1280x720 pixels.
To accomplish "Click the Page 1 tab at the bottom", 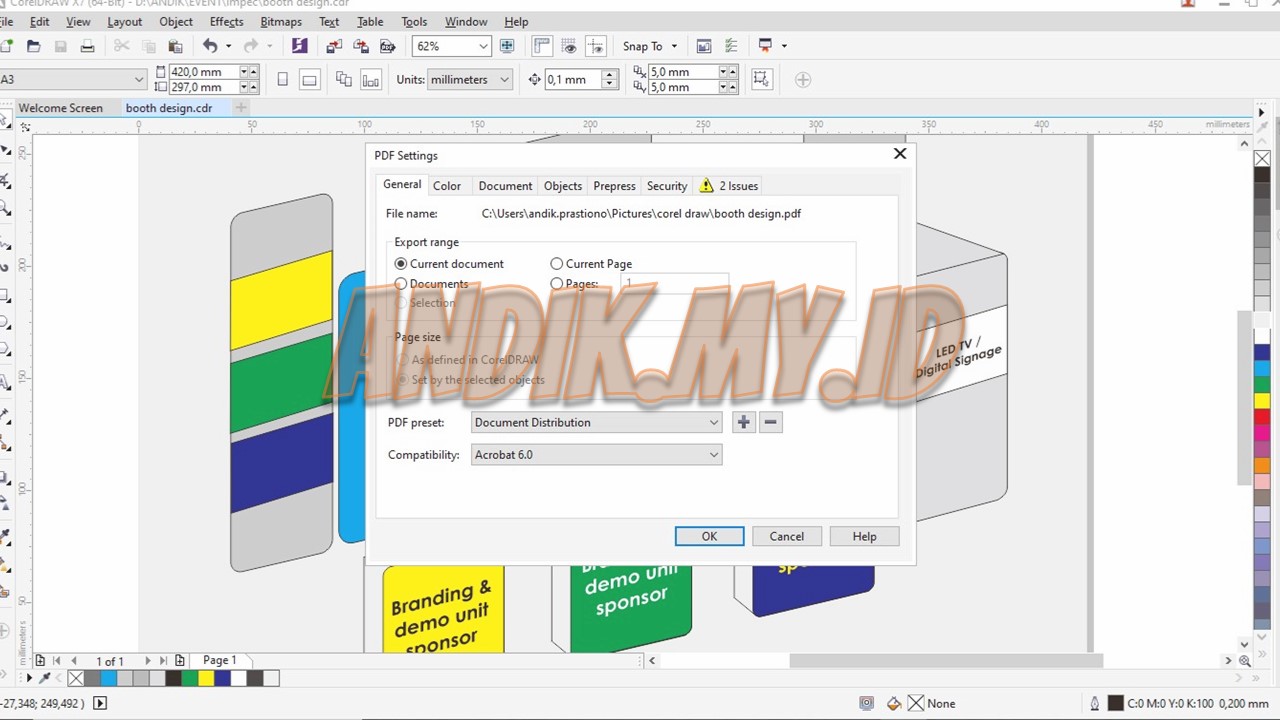I will (219, 660).
